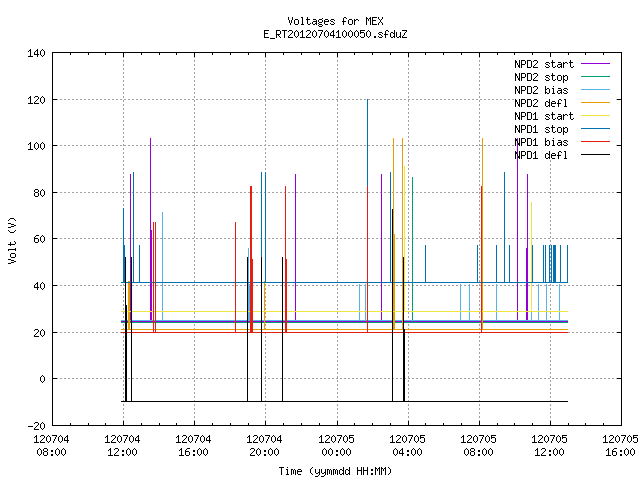Click the orange NPD2 defl legend line

pyautogui.click(x=595, y=102)
